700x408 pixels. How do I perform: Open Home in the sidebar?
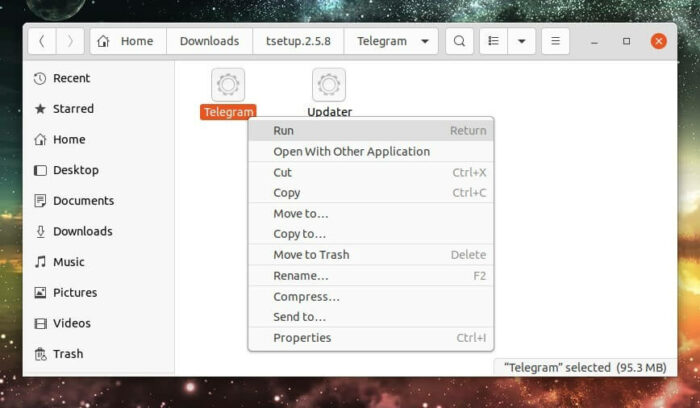point(98,140)
